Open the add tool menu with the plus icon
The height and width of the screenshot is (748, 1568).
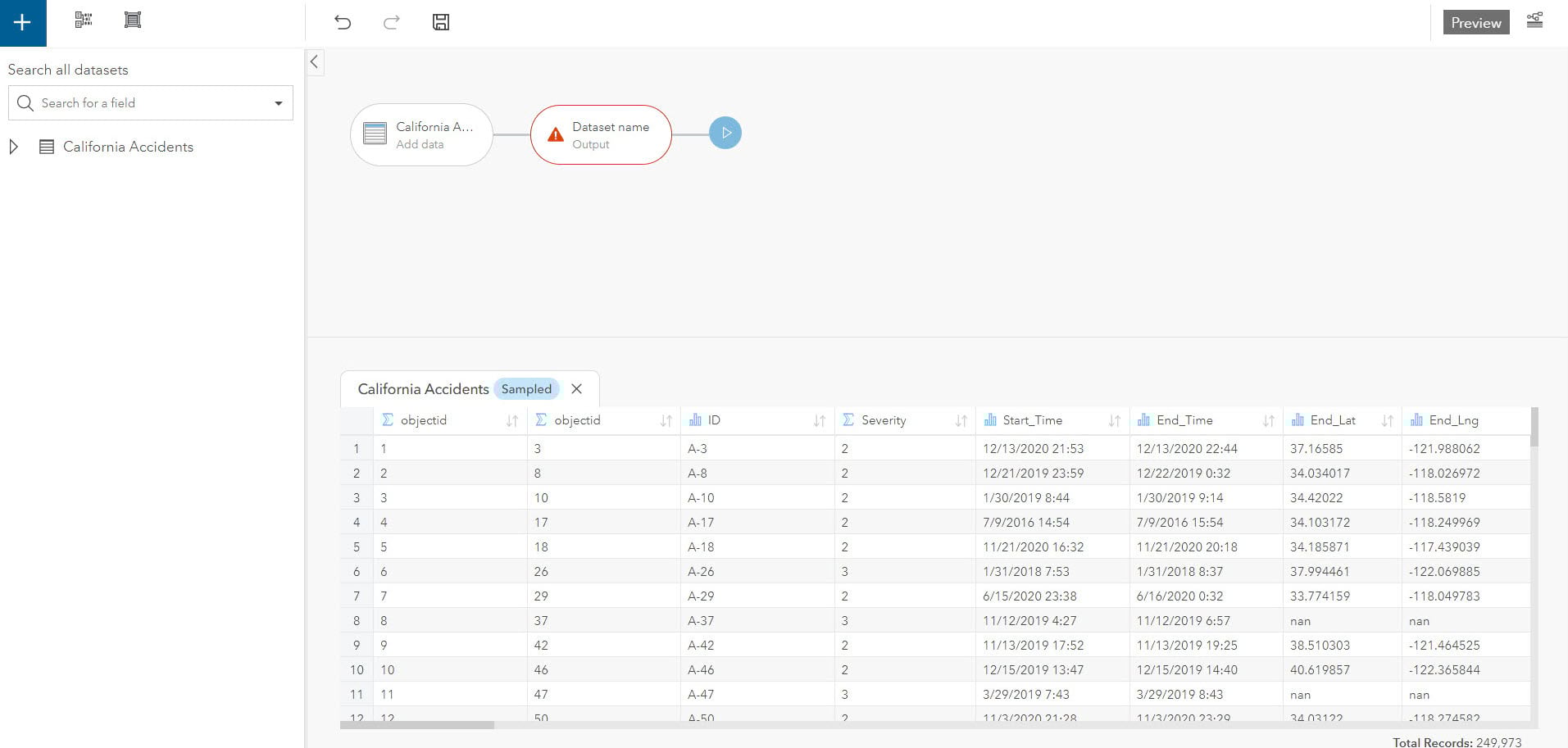coord(21,21)
